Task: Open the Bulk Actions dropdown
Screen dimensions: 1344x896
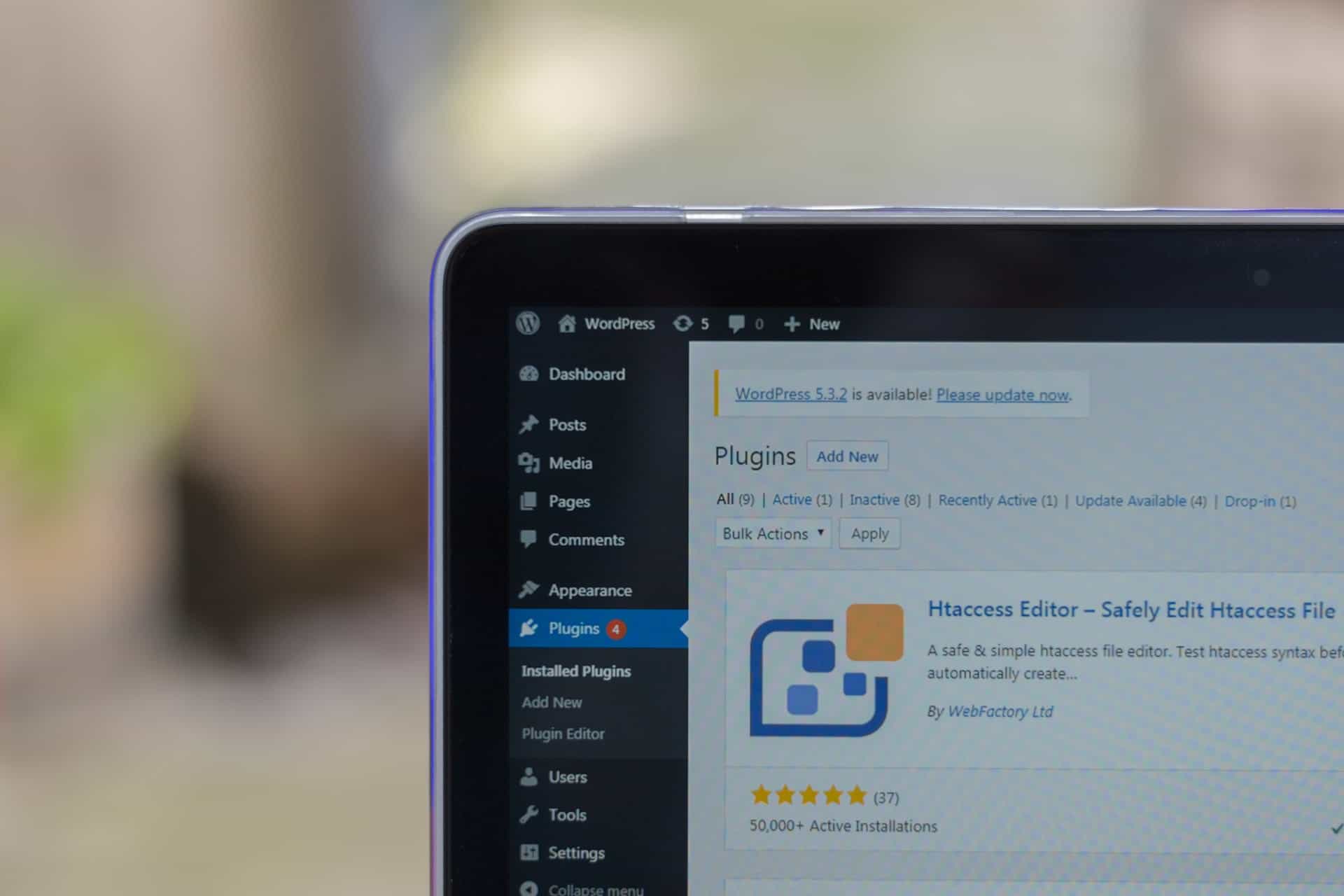Action: 771,533
